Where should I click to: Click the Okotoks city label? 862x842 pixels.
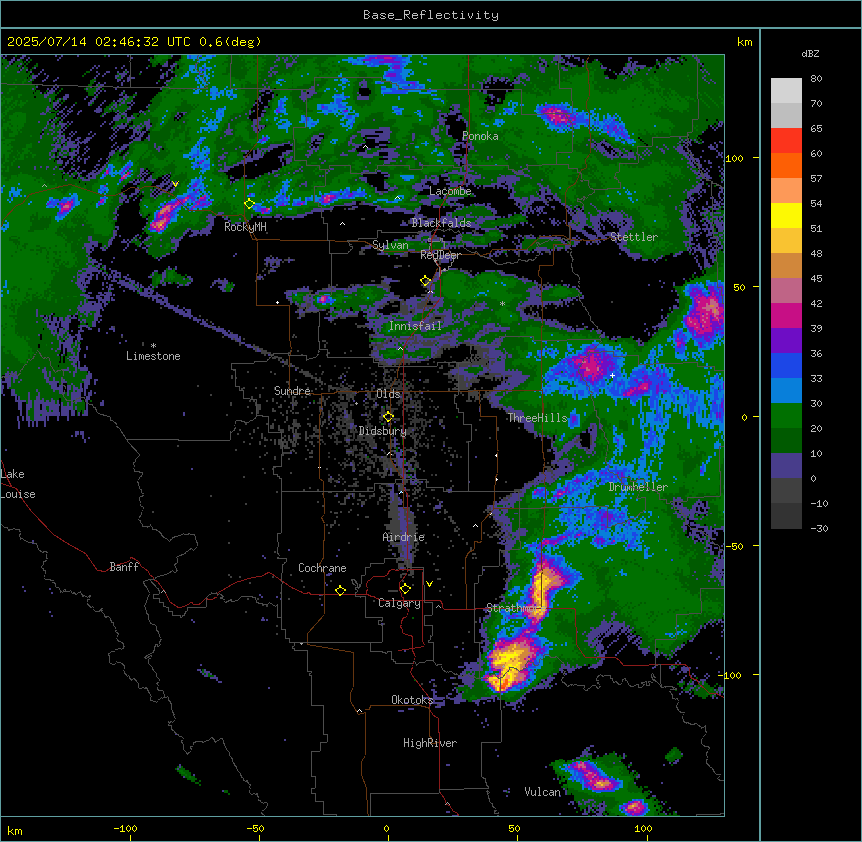point(412,700)
